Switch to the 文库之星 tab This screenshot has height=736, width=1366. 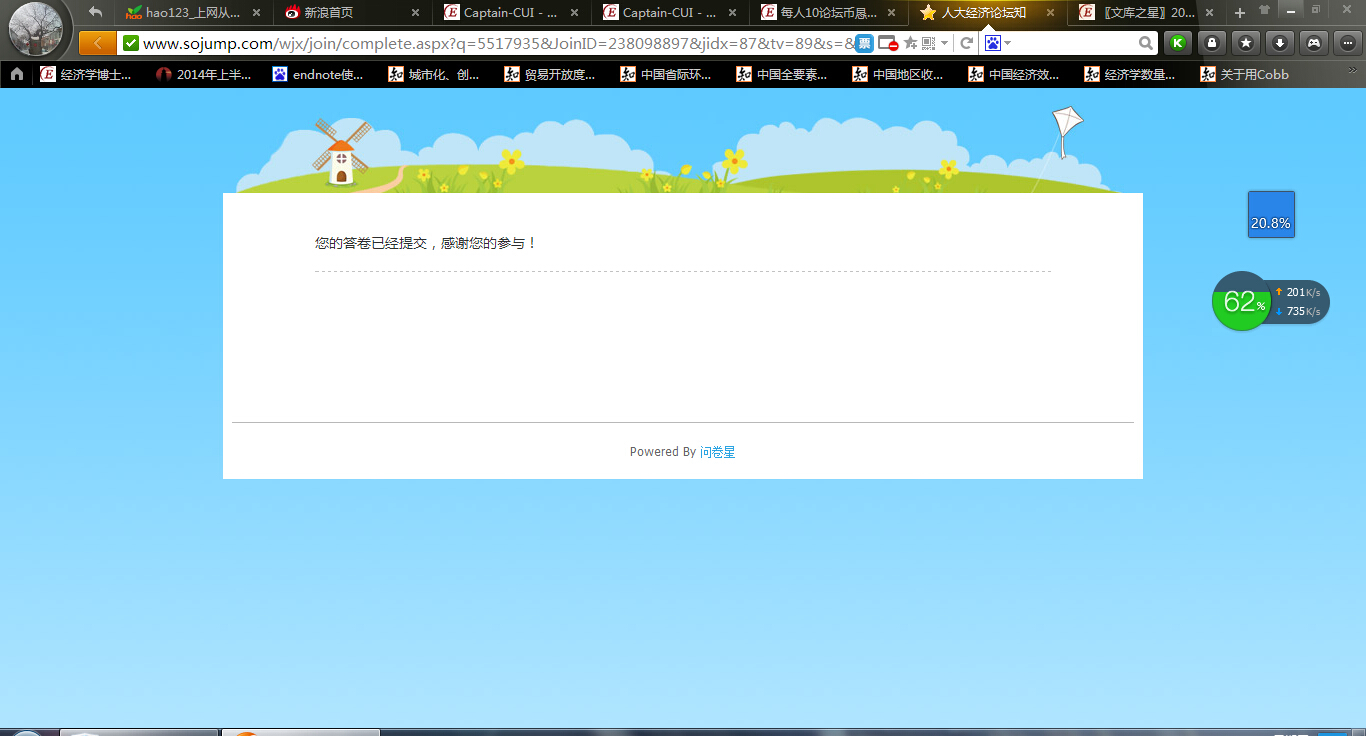pos(1147,13)
